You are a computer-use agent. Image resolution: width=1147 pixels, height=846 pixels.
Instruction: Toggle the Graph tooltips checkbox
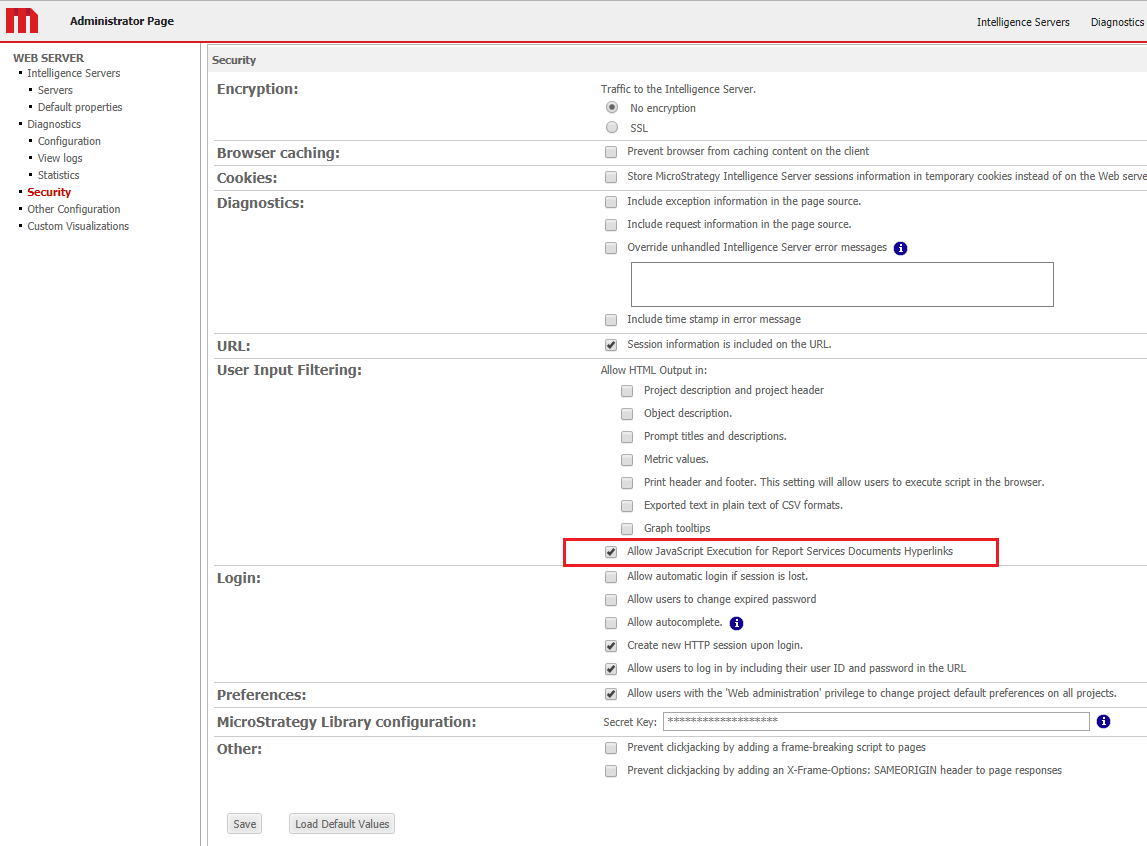pos(627,528)
